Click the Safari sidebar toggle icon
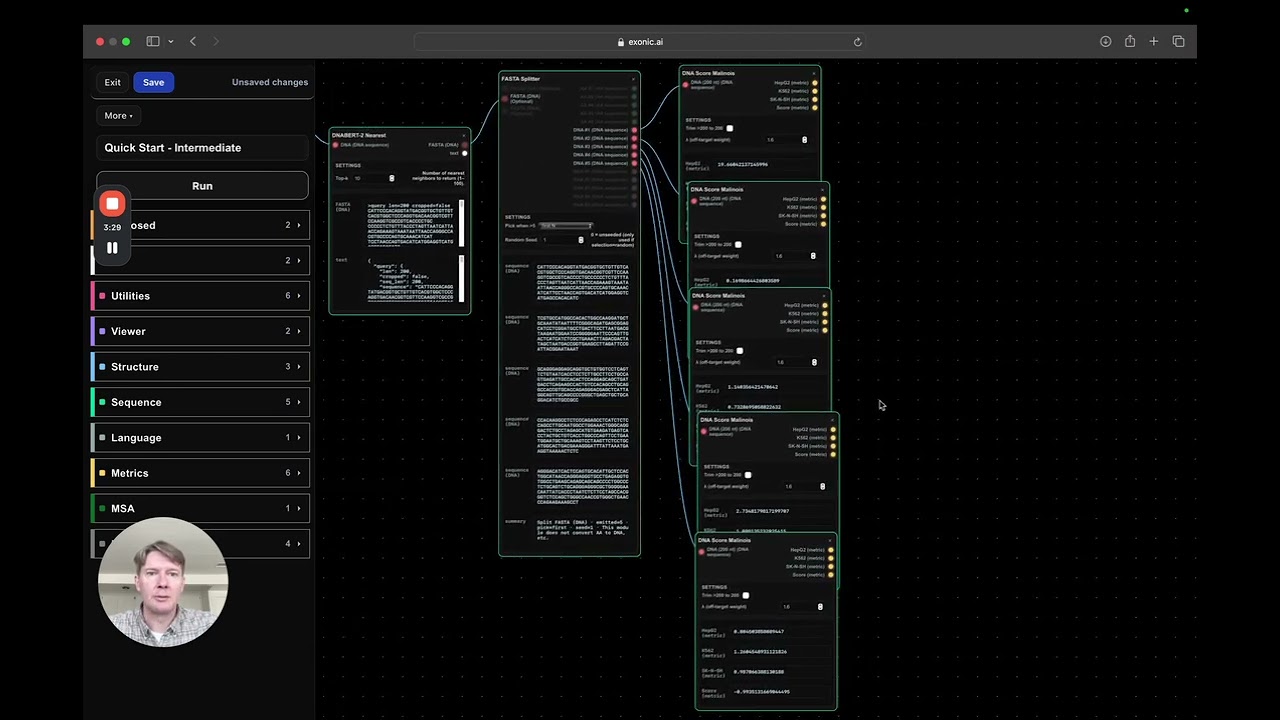The width and height of the screenshot is (1280, 720). tap(153, 42)
